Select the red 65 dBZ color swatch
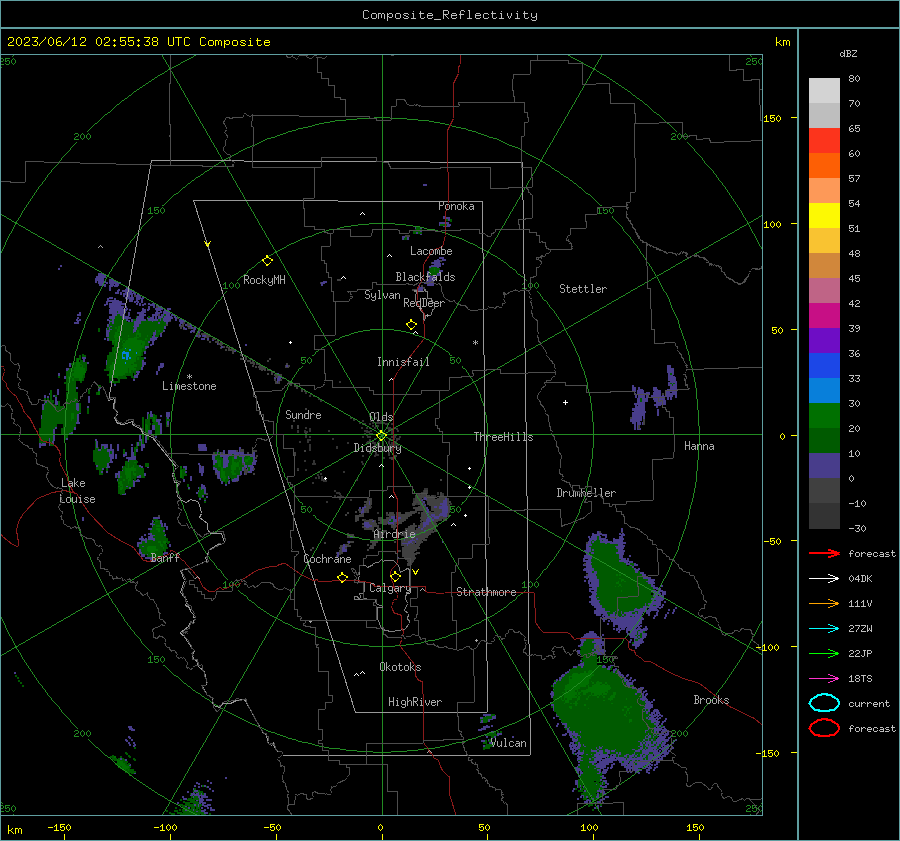This screenshot has width=900, height=841. (824, 140)
